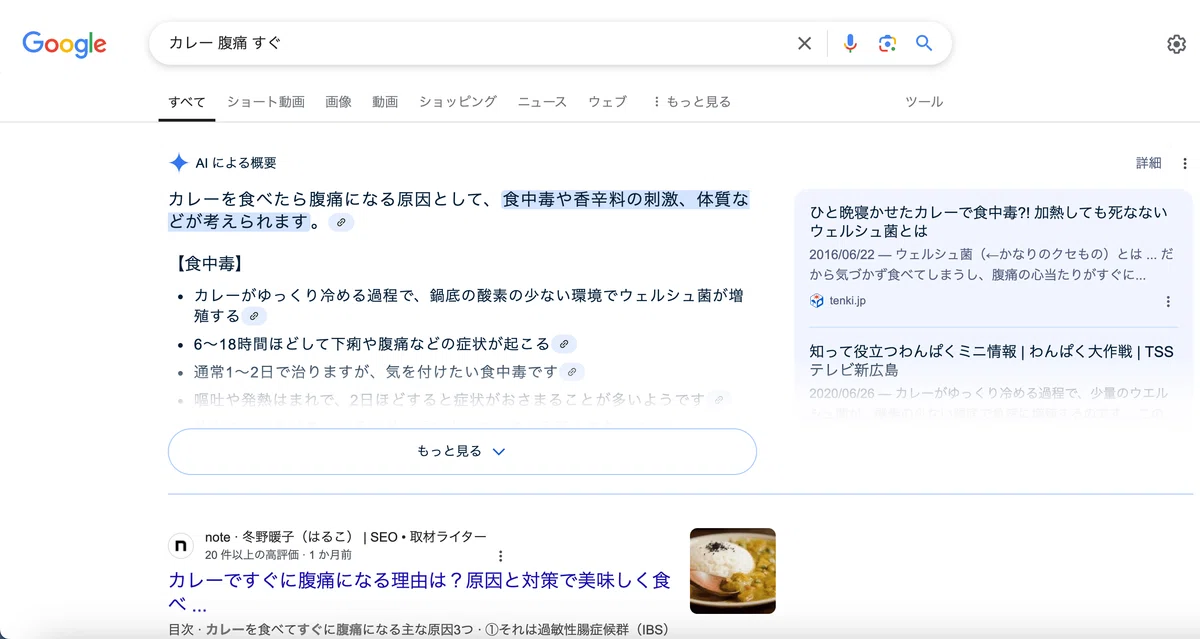Click the 【食中毒】 heading text
This screenshot has height=639, width=1200.
tap(208, 264)
